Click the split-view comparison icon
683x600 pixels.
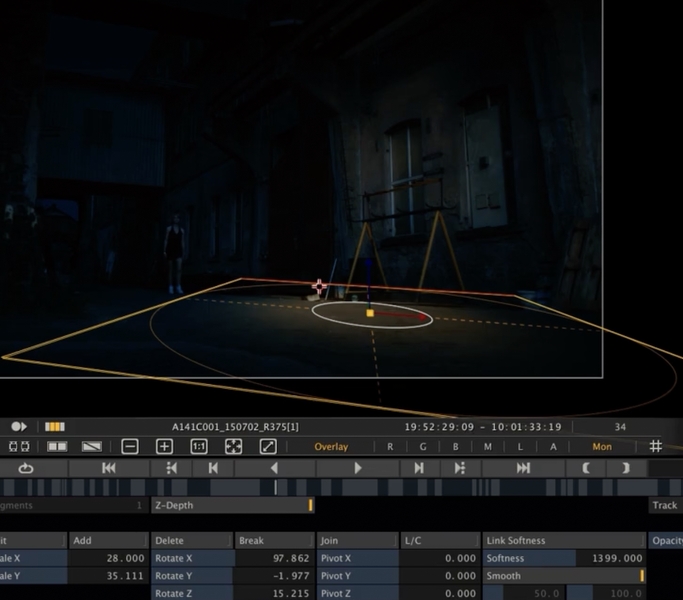[57, 447]
